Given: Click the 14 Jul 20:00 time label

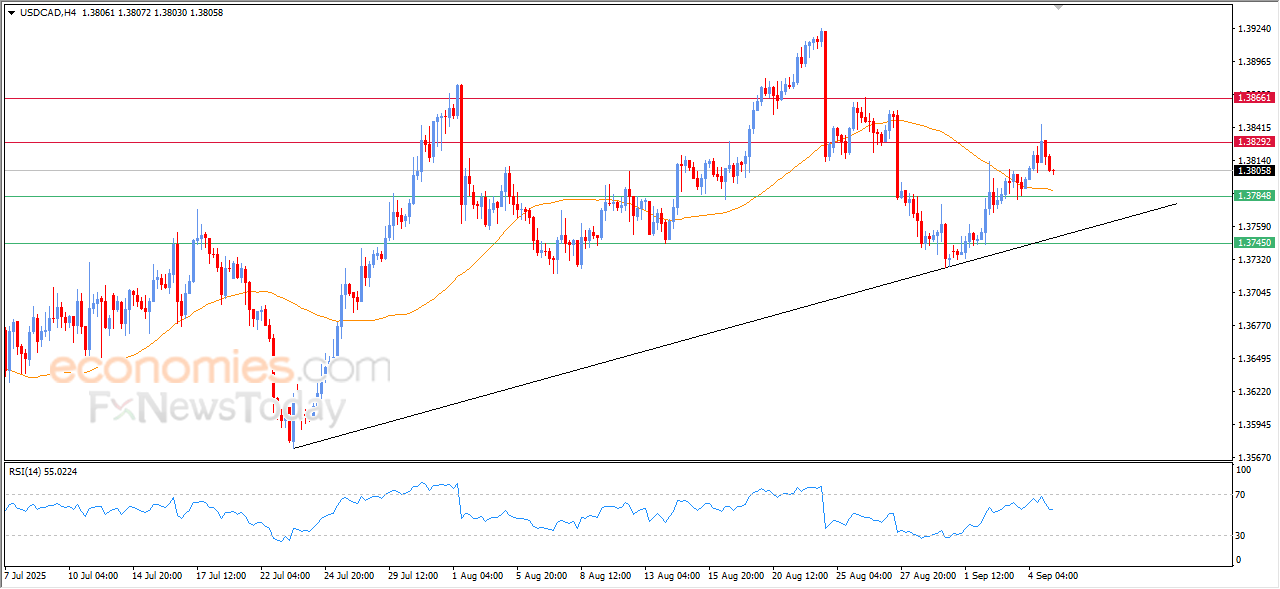Looking at the screenshot, I should pyautogui.click(x=156, y=576).
